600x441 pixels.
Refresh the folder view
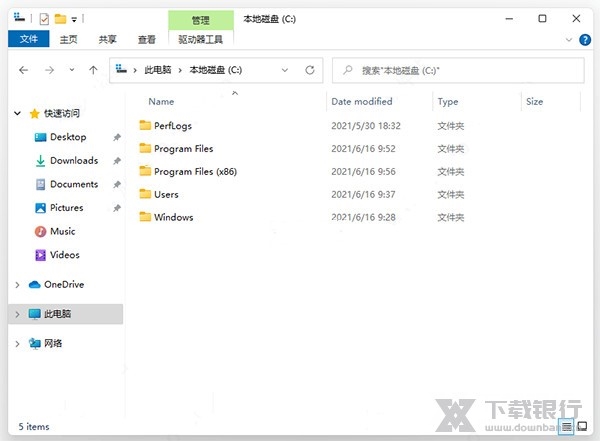(310, 70)
